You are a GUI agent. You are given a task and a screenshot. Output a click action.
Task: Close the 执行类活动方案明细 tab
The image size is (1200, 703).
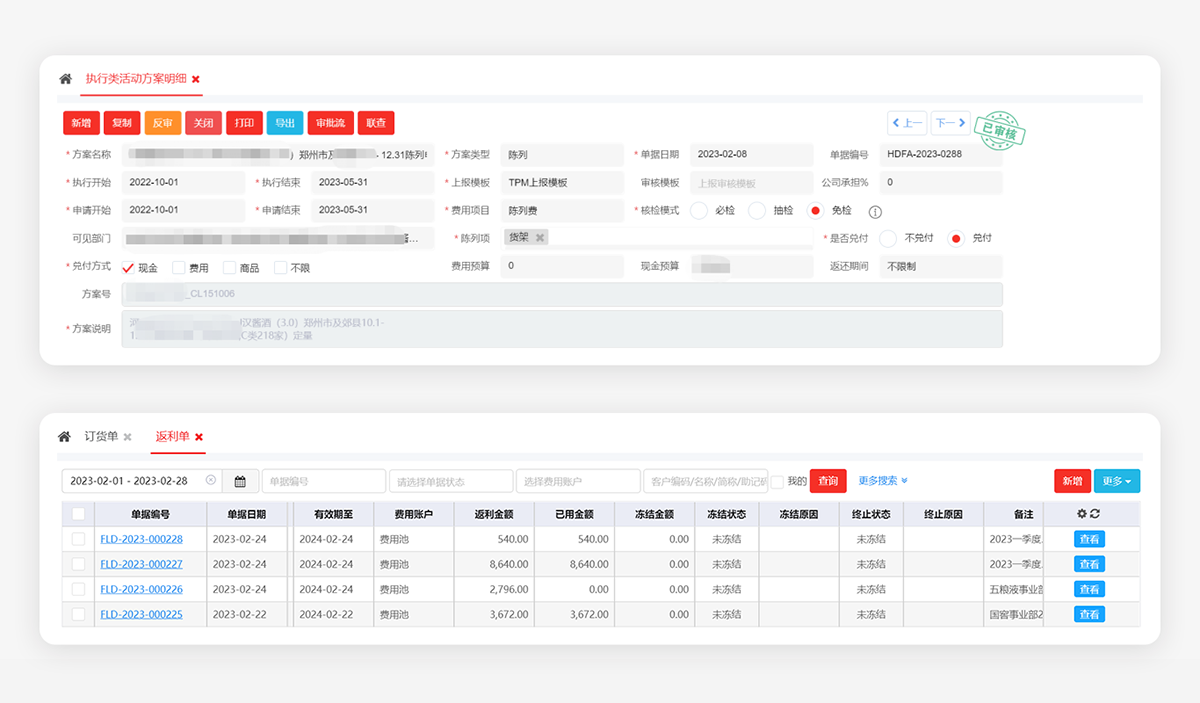196,79
